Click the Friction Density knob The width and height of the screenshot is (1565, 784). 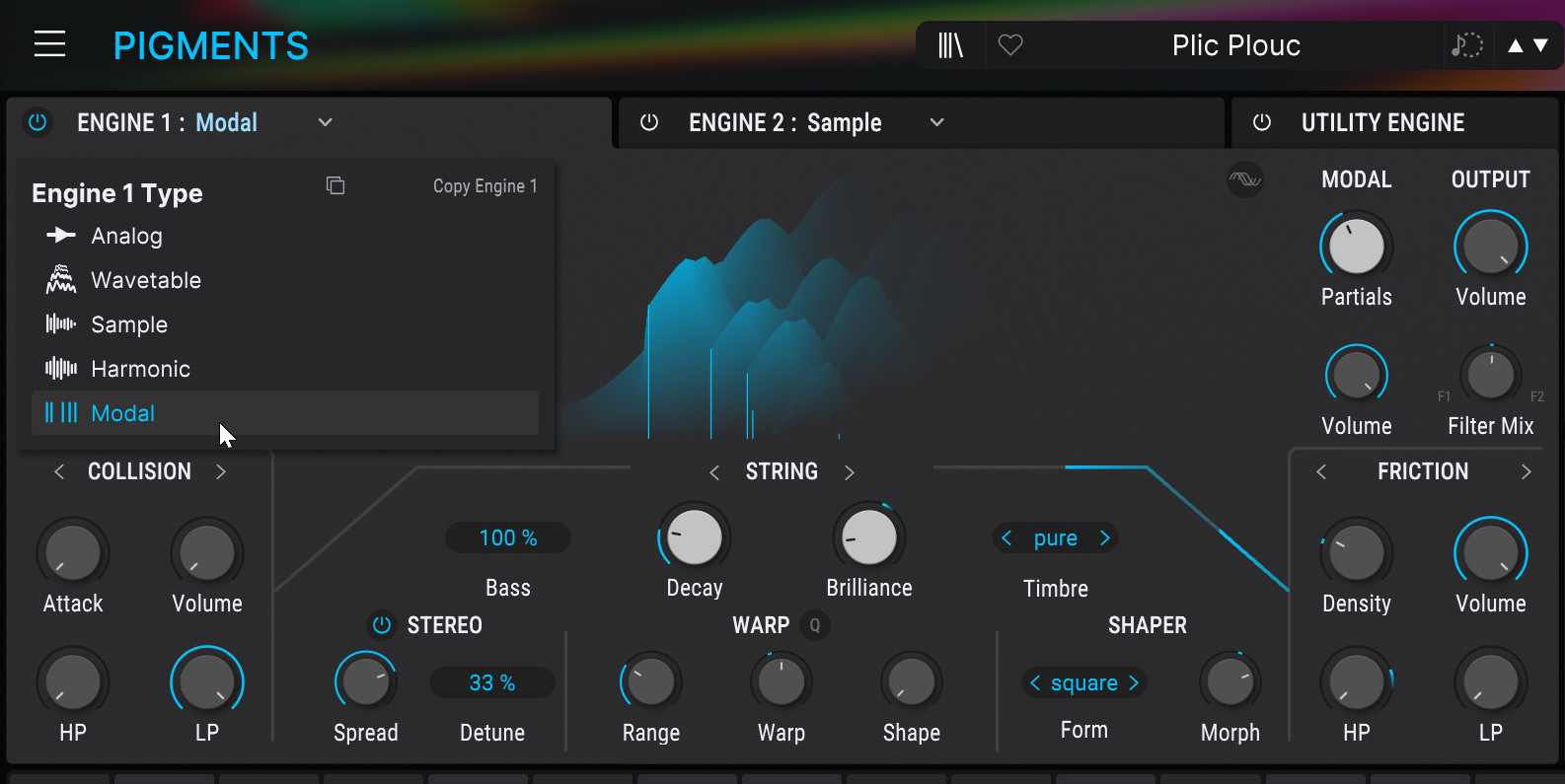coord(1357,553)
